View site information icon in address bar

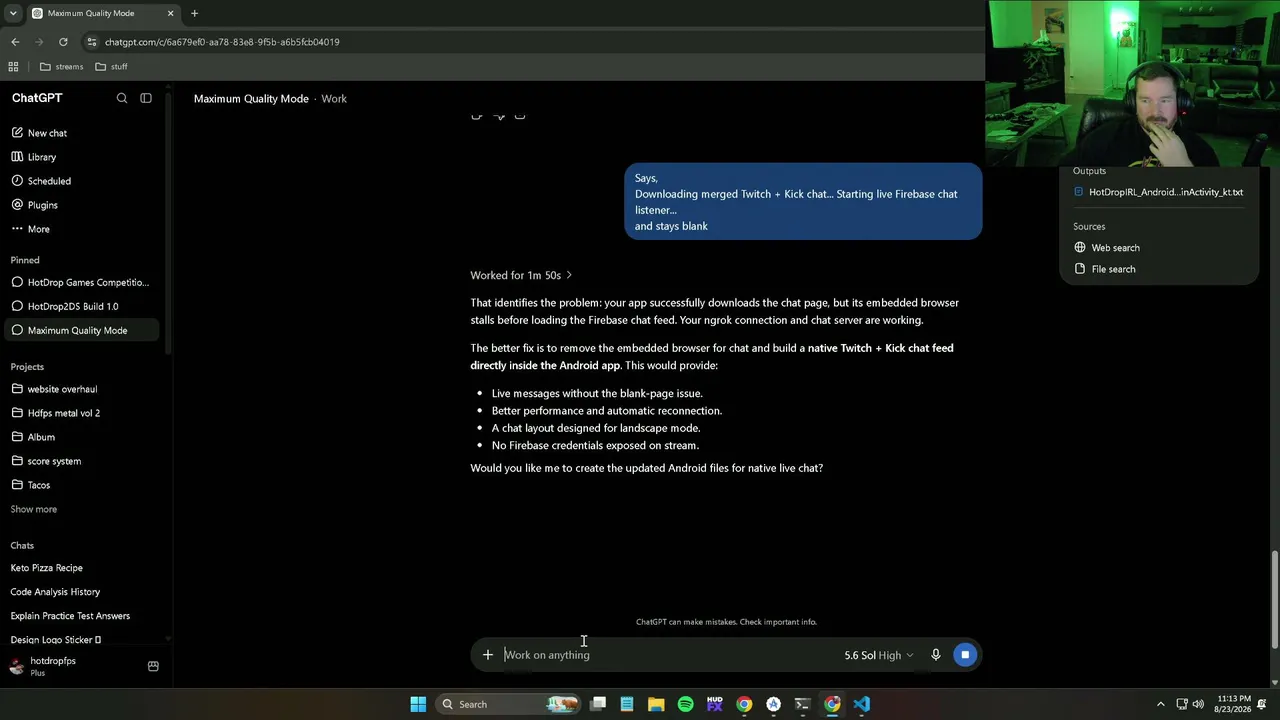(x=92, y=42)
